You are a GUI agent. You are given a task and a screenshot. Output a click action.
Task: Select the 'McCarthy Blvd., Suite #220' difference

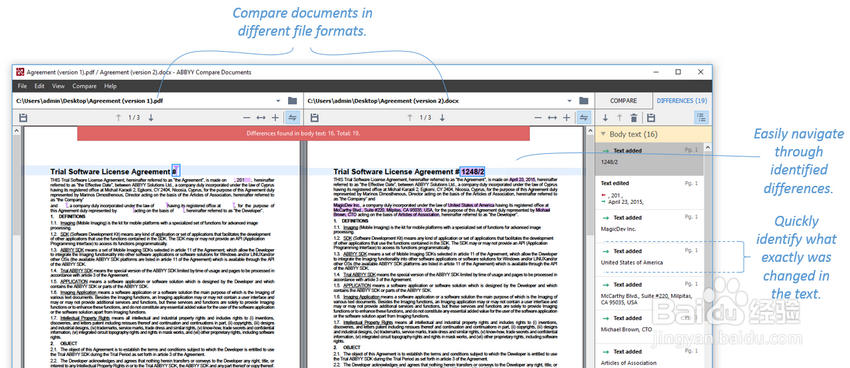click(x=649, y=293)
